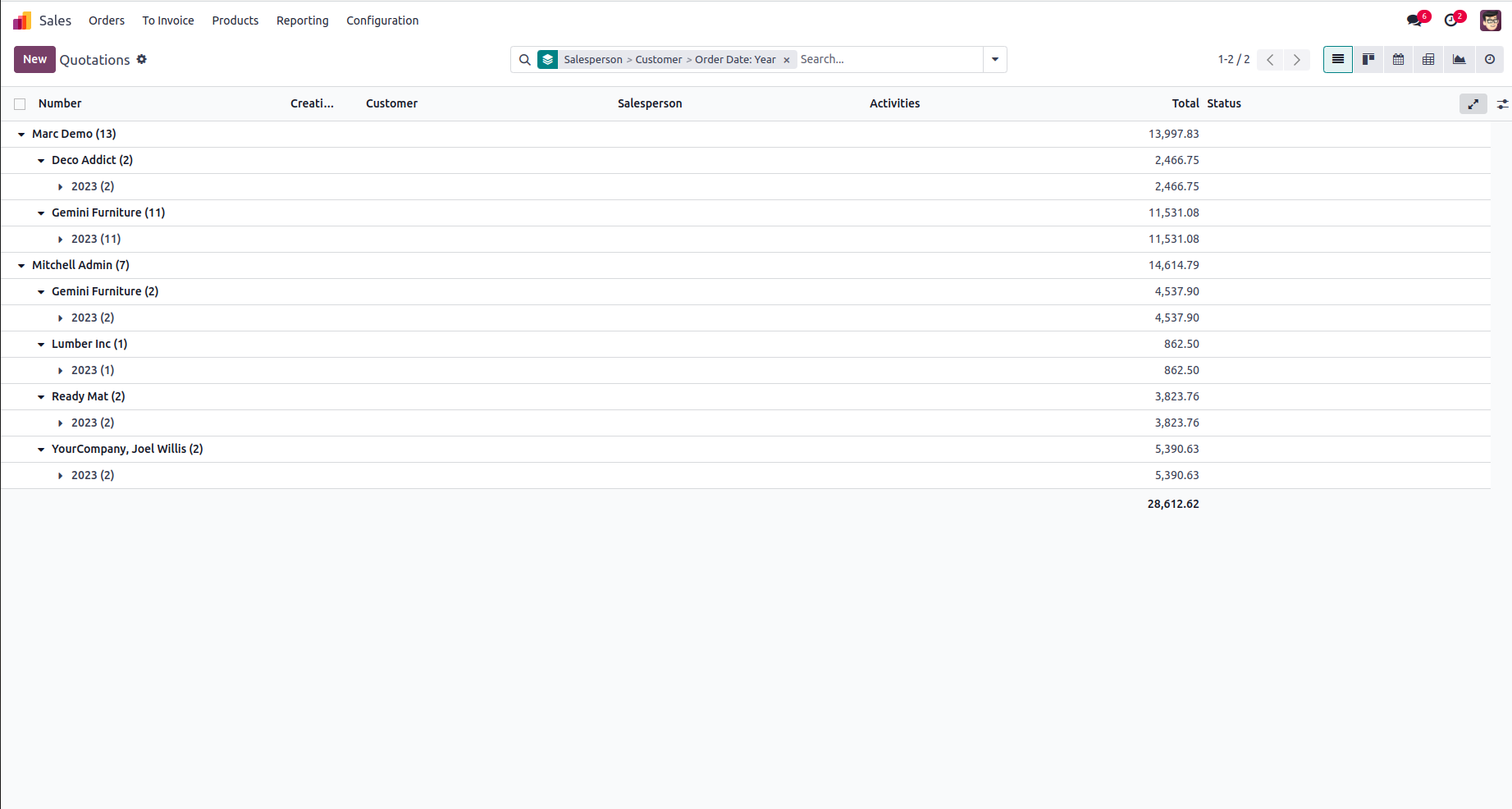Go to previous page of records
The width and height of the screenshot is (1512, 809).
click(x=1270, y=60)
